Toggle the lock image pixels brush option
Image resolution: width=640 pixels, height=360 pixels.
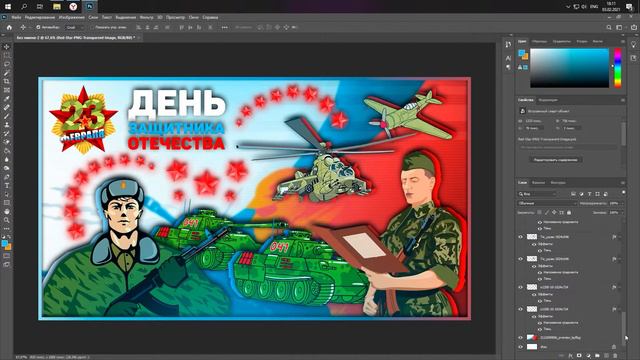coord(547,212)
